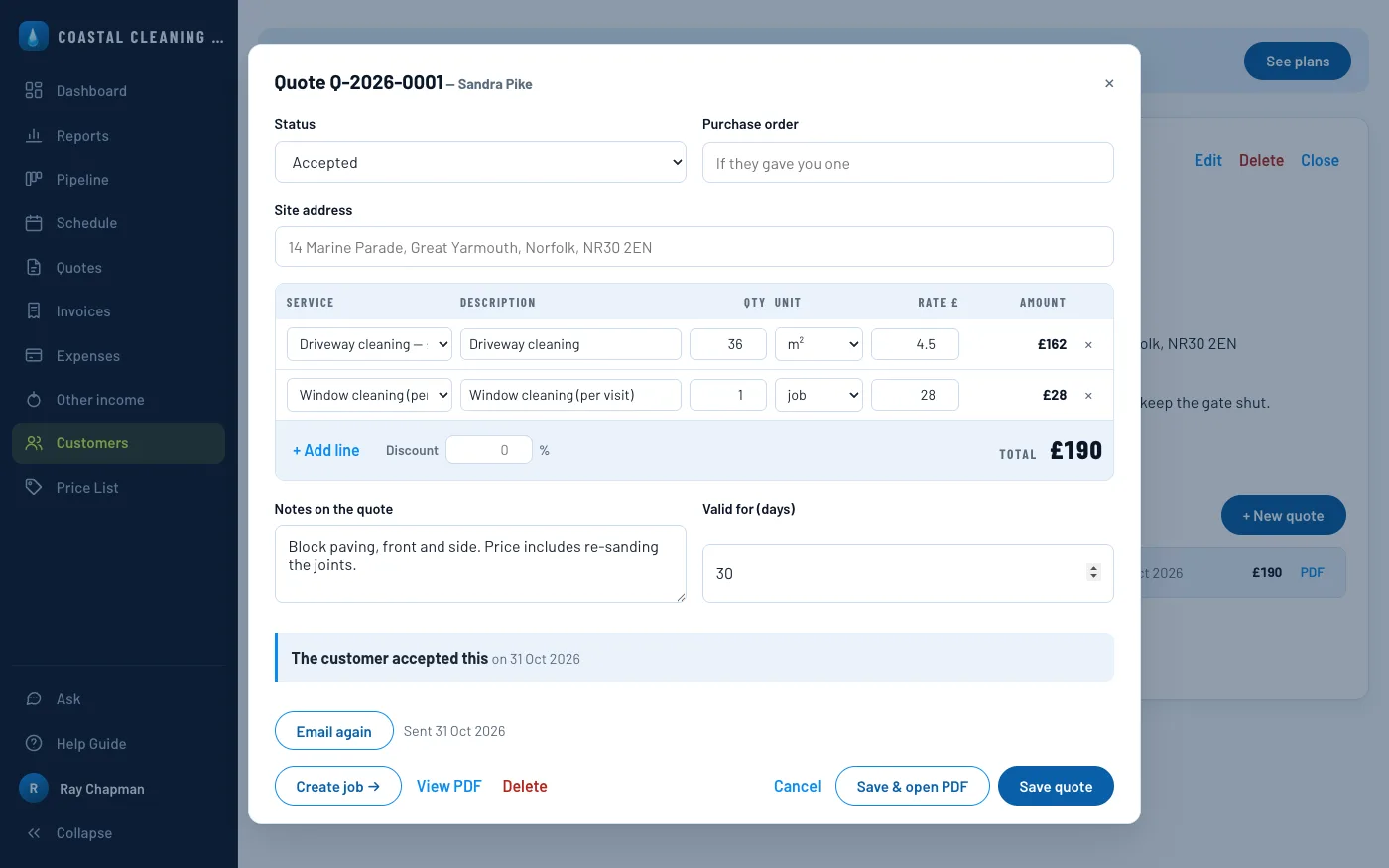Click the Save quote button
Image resolution: width=1389 pixels, height=868 pixels.
(x=1056, y=786)
